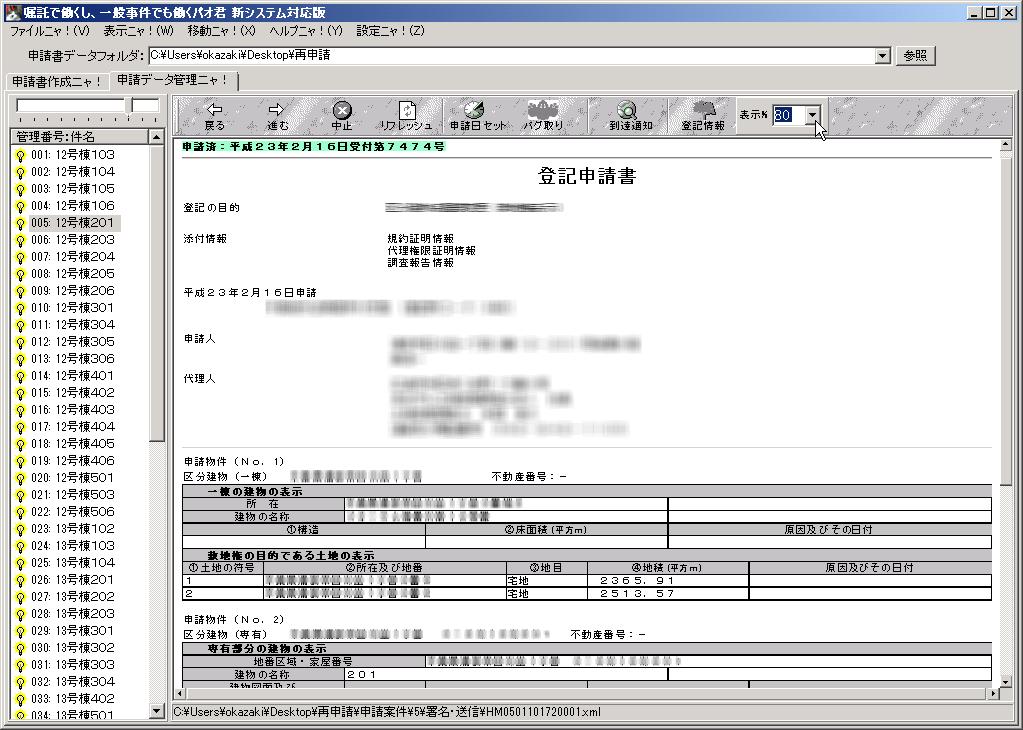1023x730 pixels.
Task: Select list item 028: 13号棟203
Action: pyautogui.click(x=72, y=614)
